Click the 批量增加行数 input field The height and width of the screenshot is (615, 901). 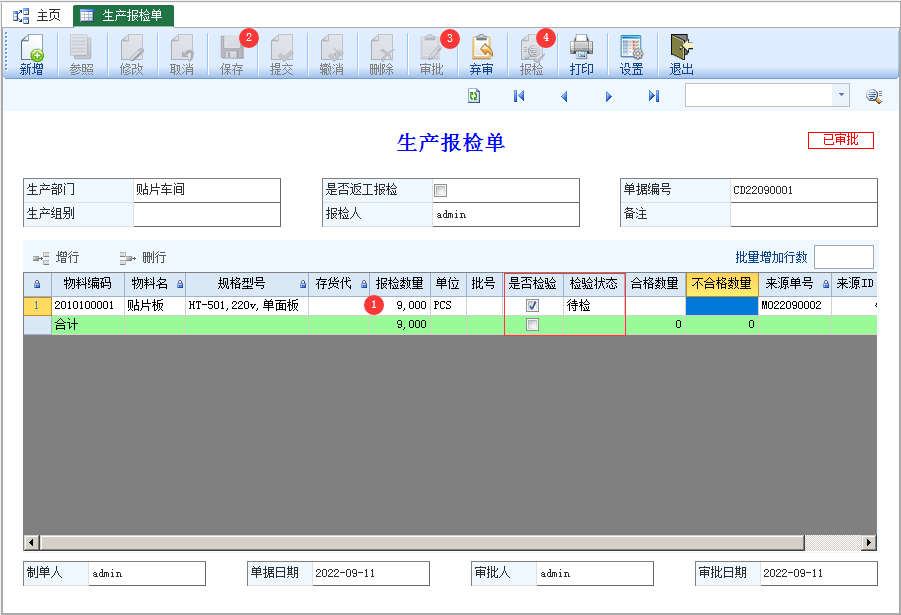coord(844,257)
